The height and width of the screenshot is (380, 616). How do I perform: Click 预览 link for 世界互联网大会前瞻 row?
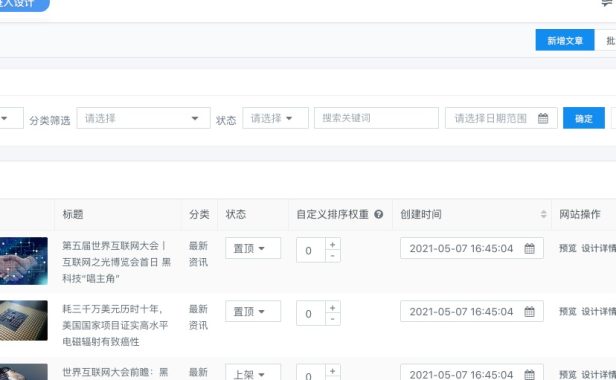coord(568,374)
